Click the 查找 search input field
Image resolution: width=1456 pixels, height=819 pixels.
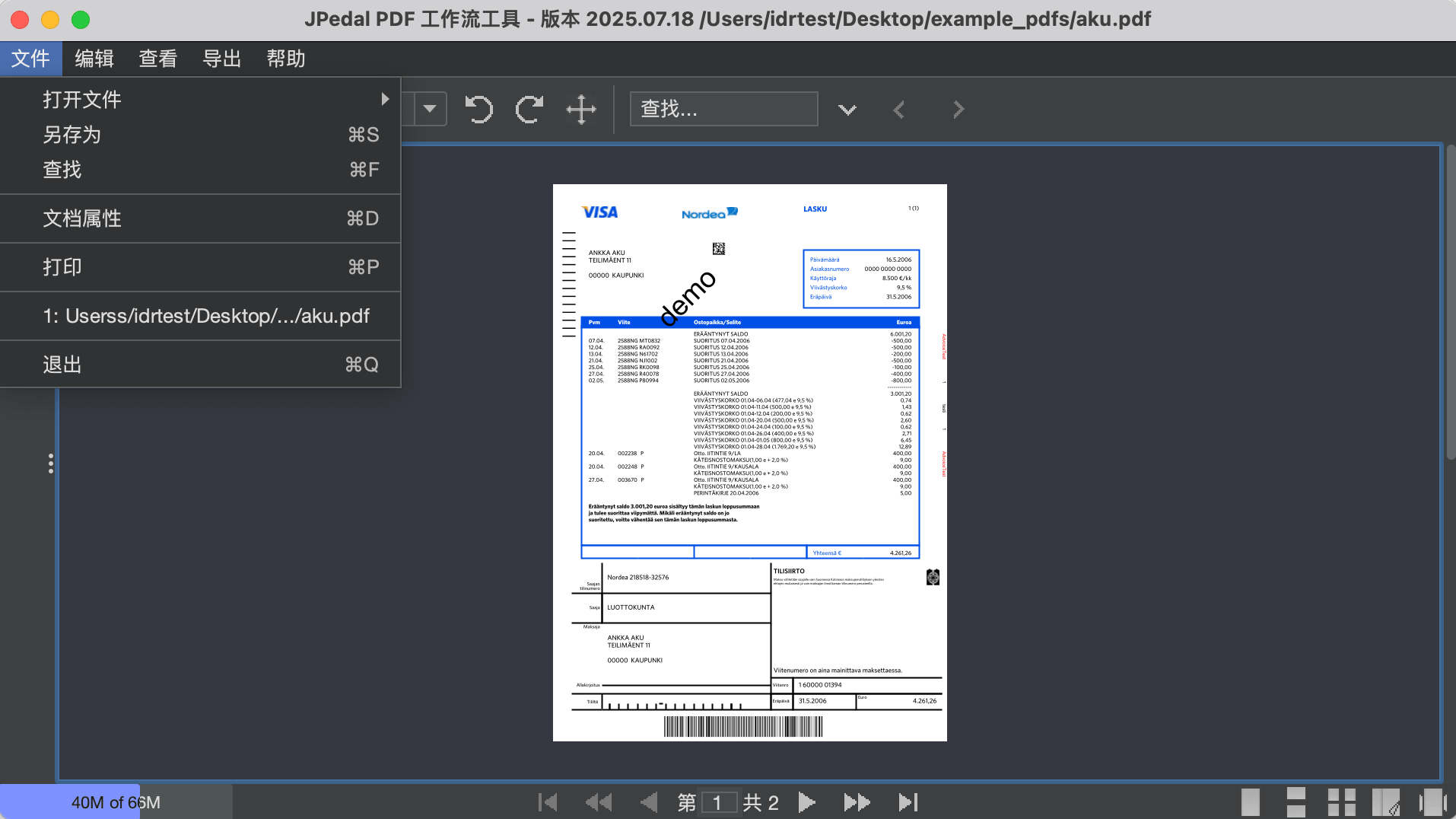[x=723, y=109]
